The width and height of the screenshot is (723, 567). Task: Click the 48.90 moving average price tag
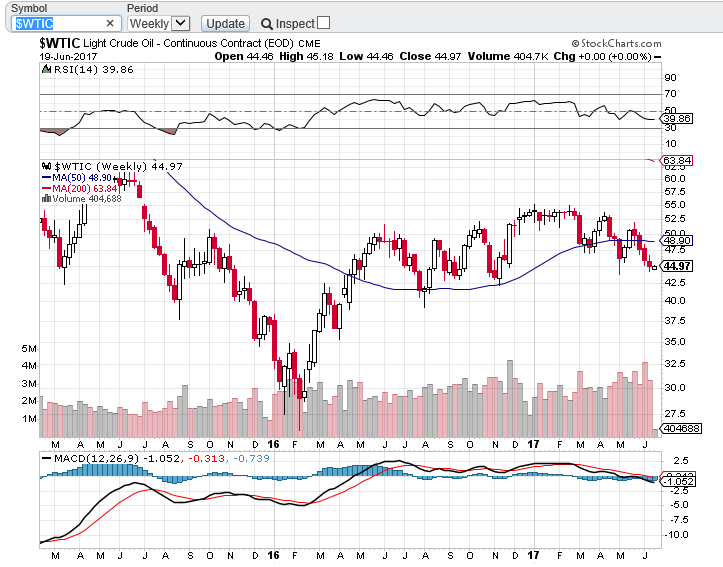[676, 241]
